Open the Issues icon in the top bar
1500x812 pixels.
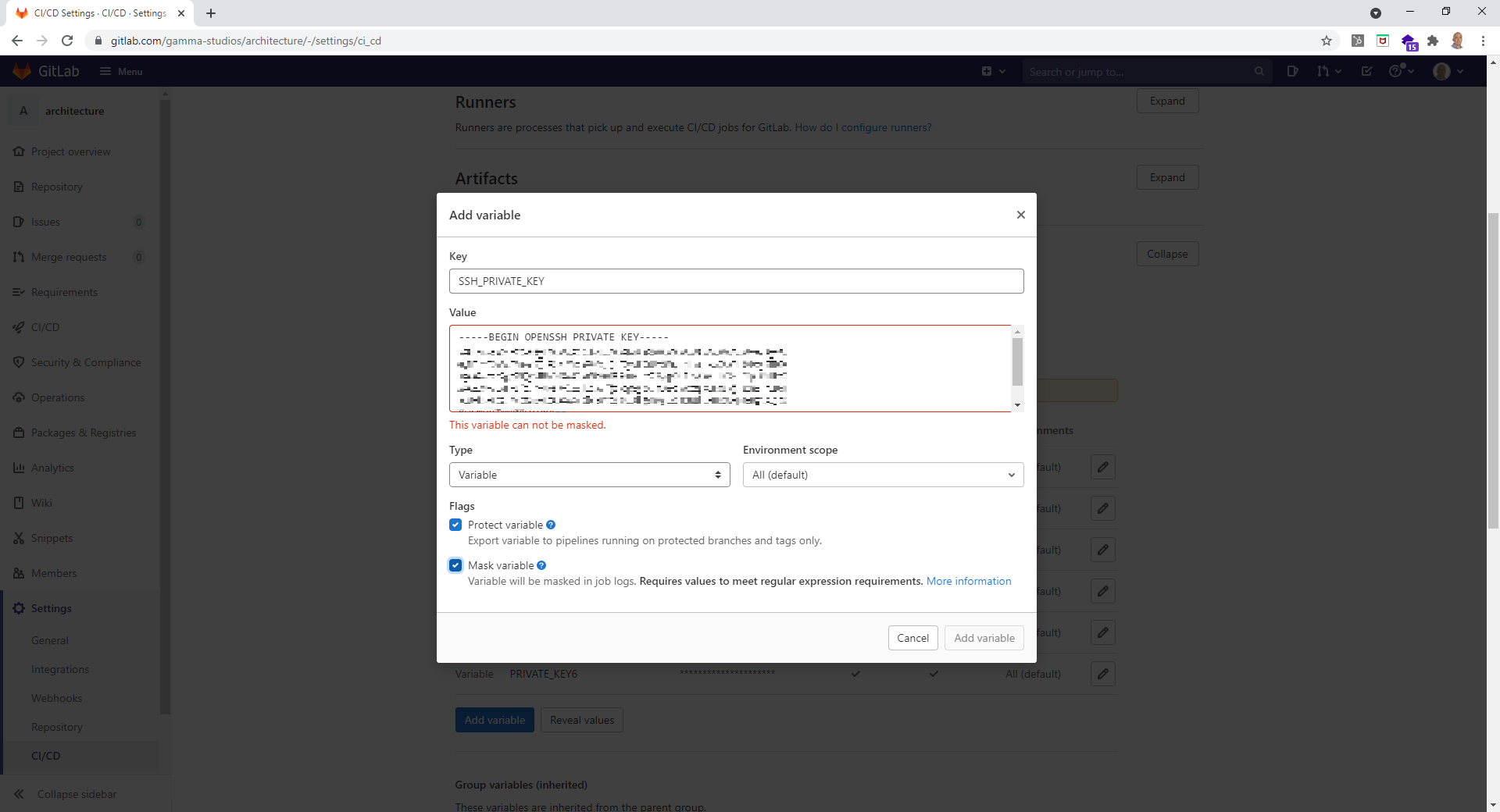coord(1292,71)
